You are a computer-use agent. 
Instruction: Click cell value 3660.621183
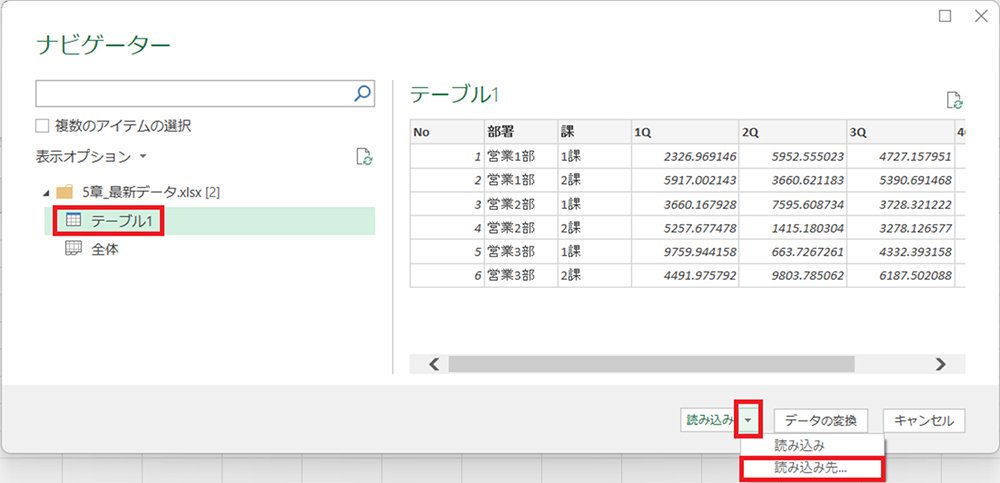[807, 181]
